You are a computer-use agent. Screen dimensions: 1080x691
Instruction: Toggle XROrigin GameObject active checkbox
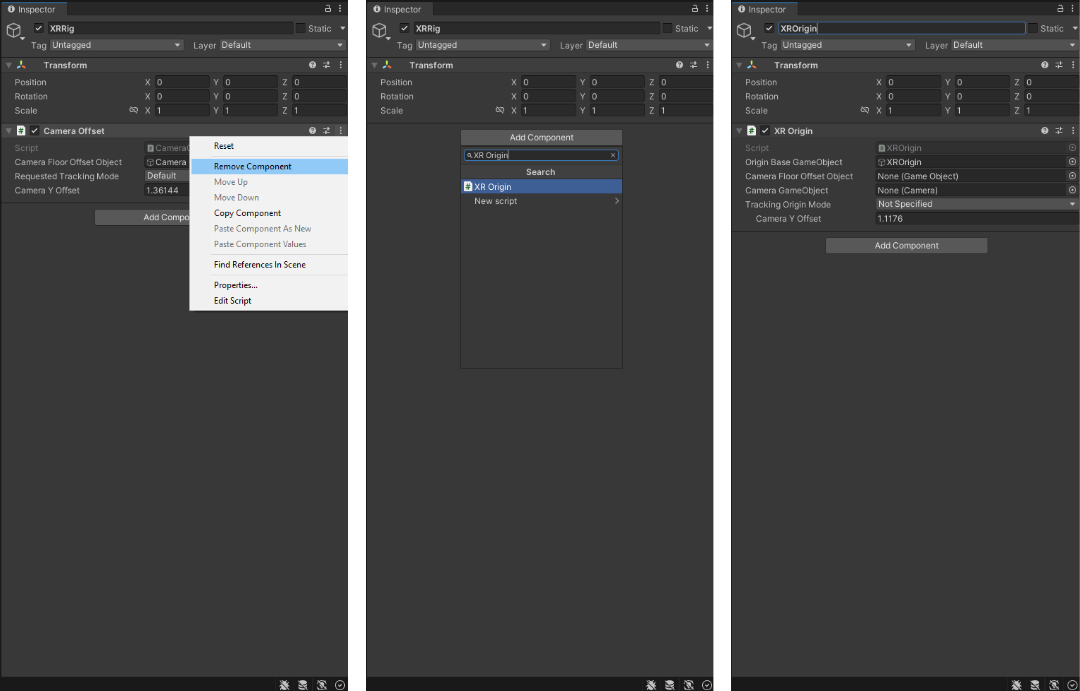(x=769, y=28)
